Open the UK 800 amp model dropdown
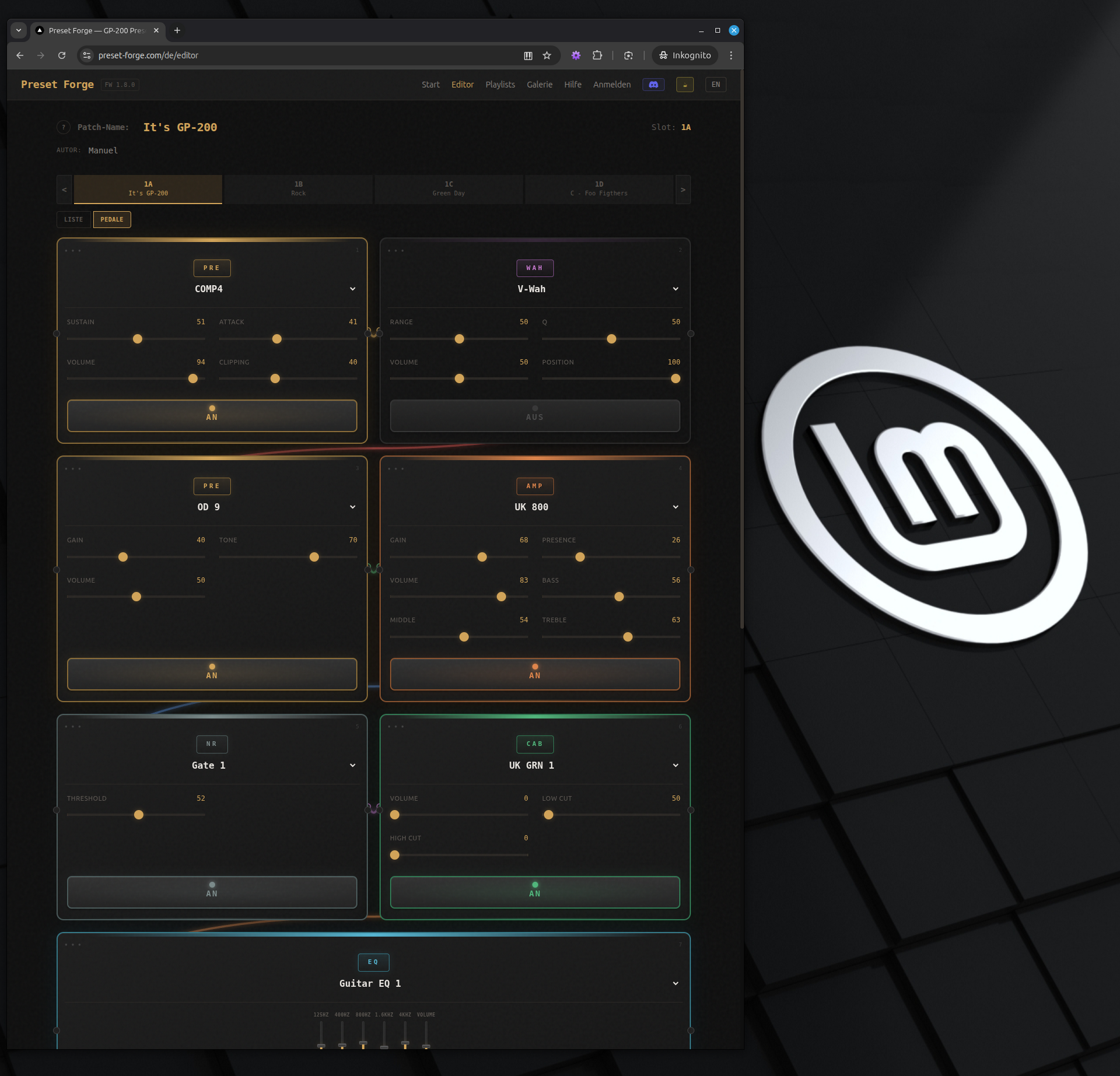The width and height of the screenshot is (1120, 1076). click(675, 507)
